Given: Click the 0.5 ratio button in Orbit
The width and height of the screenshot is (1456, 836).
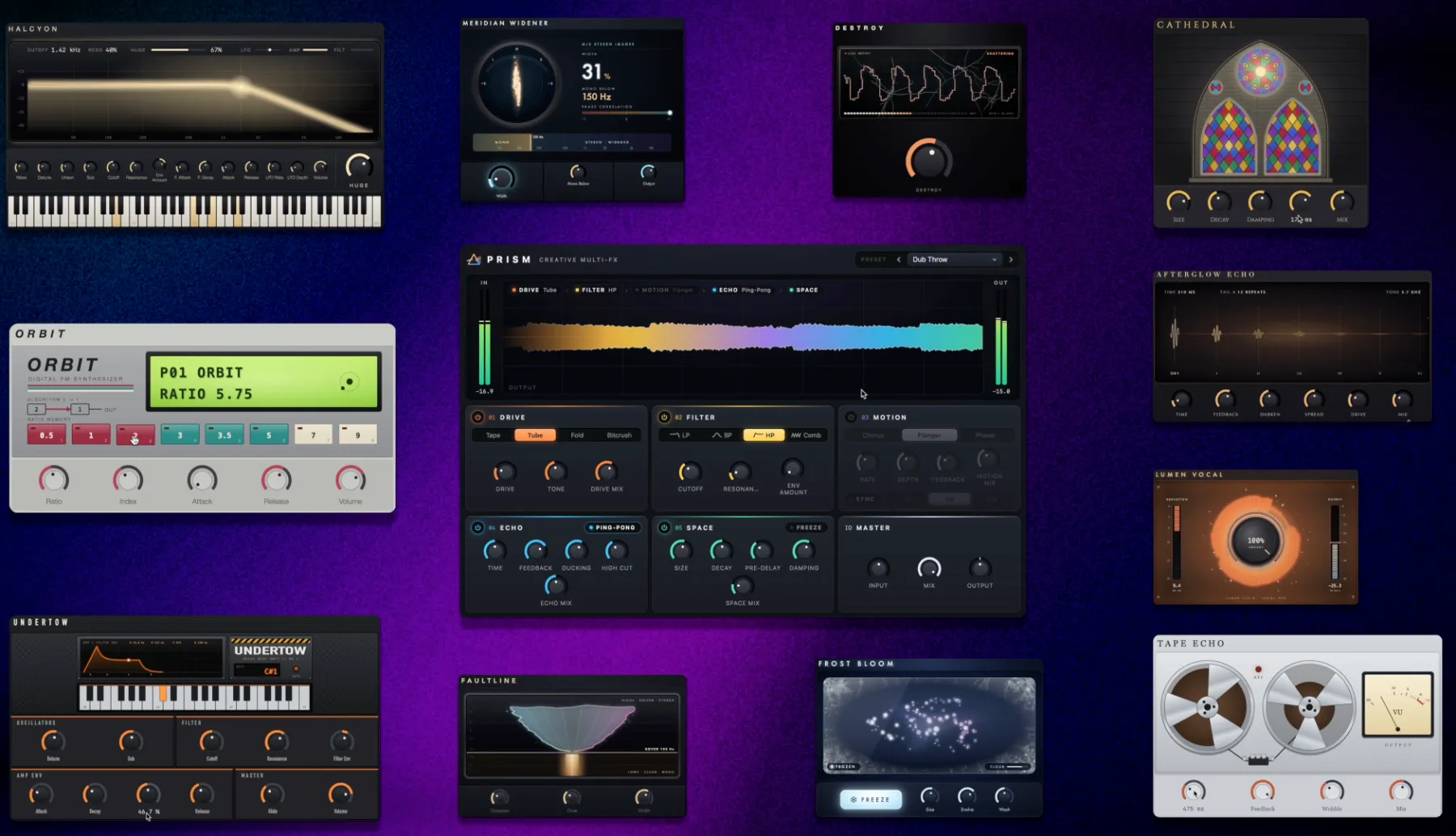Looking at the screenshot, I should [46, 435].
